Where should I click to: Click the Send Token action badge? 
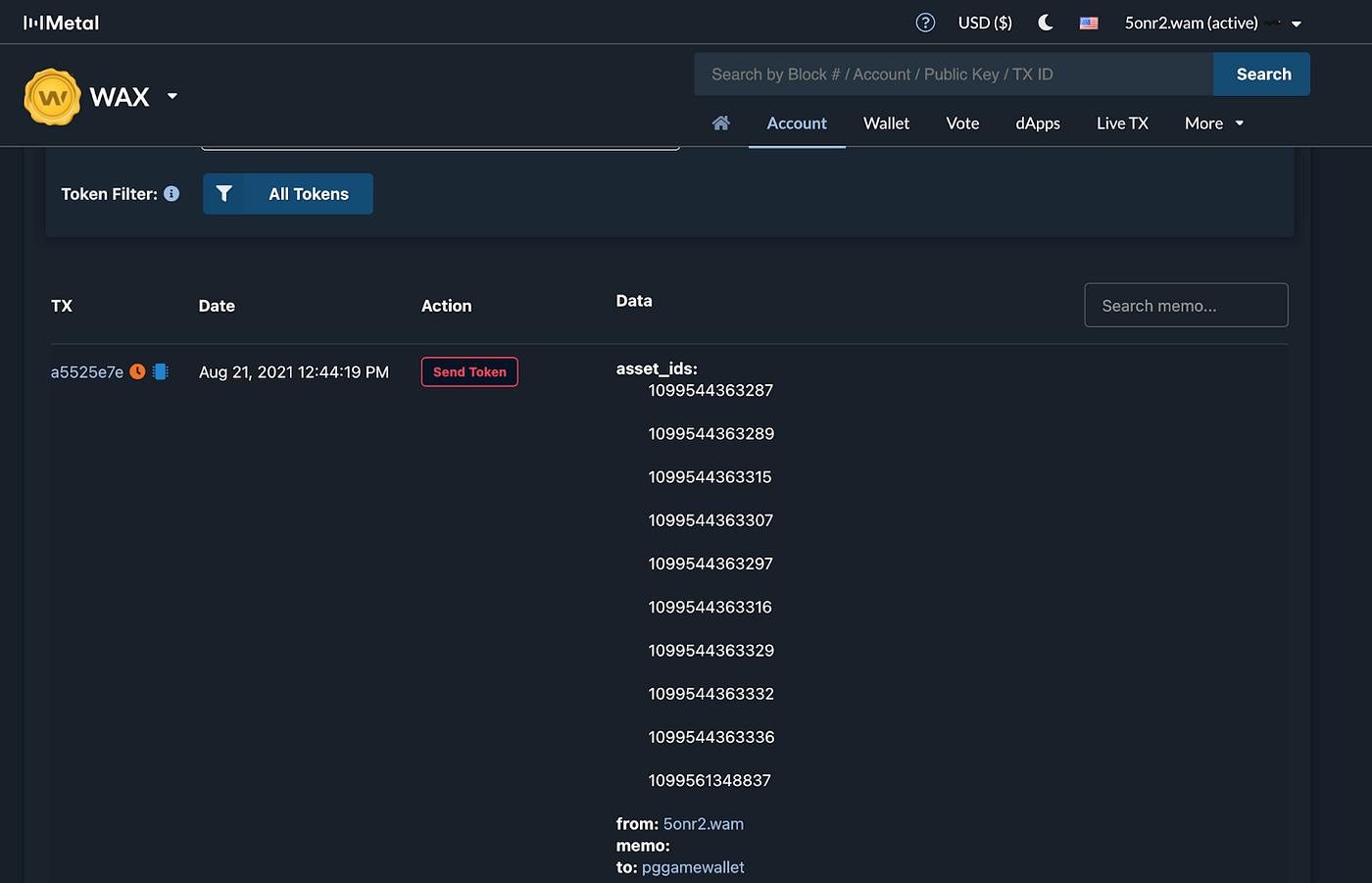point(469,372)
